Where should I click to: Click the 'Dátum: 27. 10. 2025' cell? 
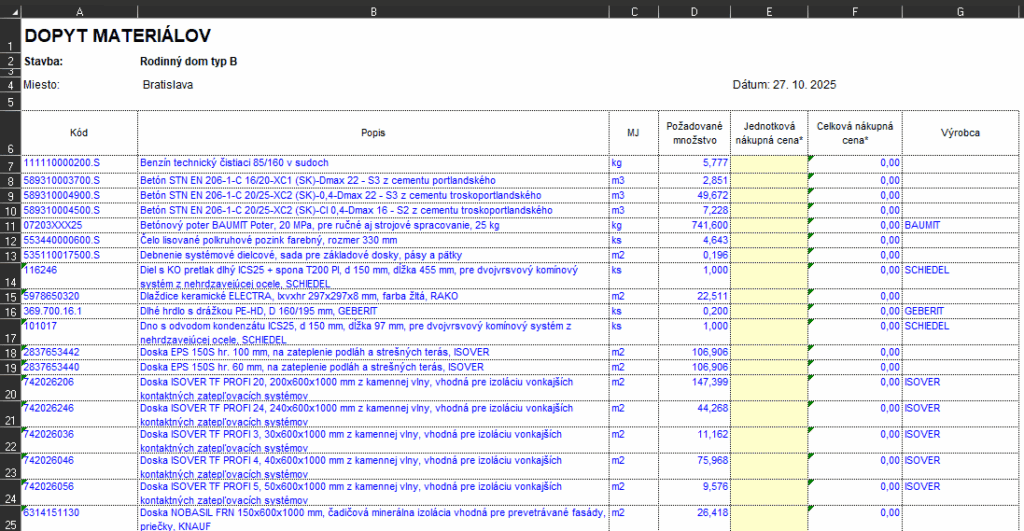pos(784,85)
